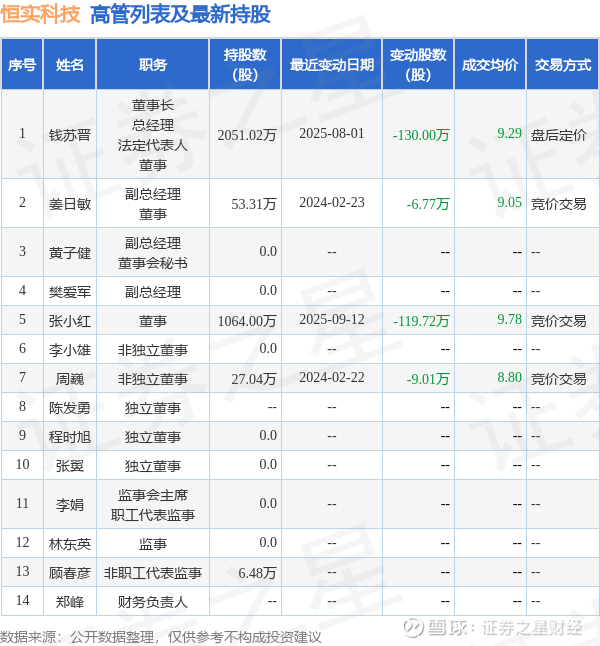Select the name 顾春彦
This screenshot has width=600, height=646.
pyautogui.click(x=70, y=573)
